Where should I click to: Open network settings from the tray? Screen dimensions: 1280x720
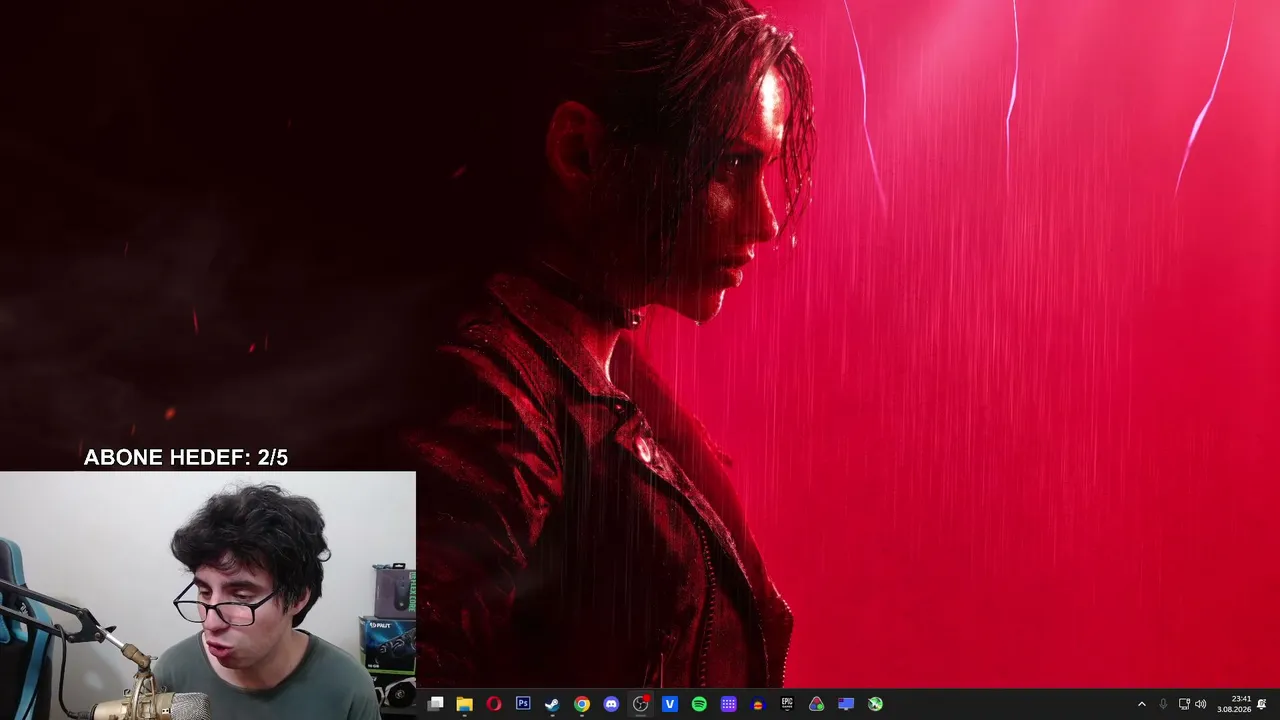pyautogui.click(x=1184, y=704)
